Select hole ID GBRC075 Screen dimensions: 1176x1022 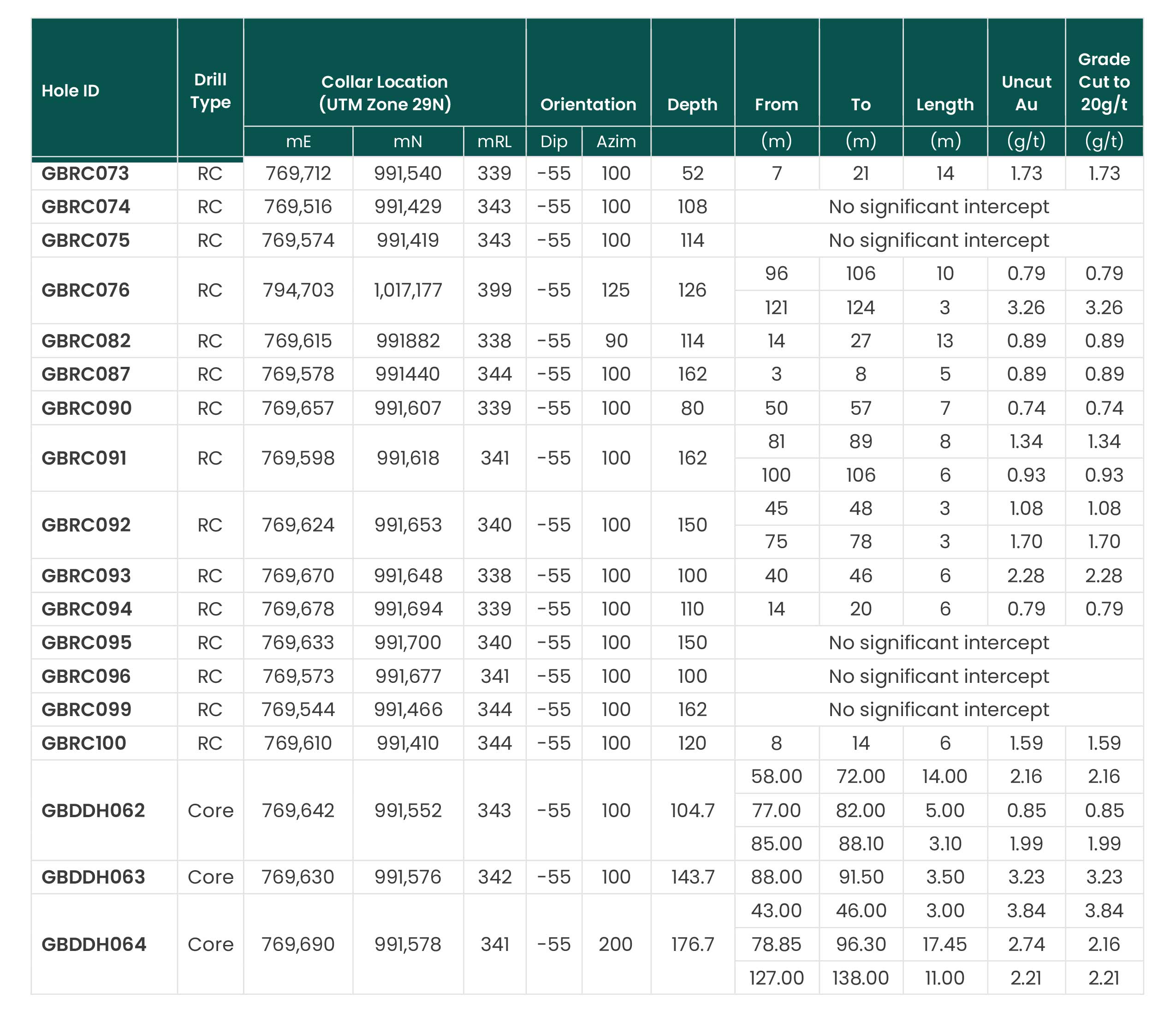pyautogui.click(x=85, y=240)
